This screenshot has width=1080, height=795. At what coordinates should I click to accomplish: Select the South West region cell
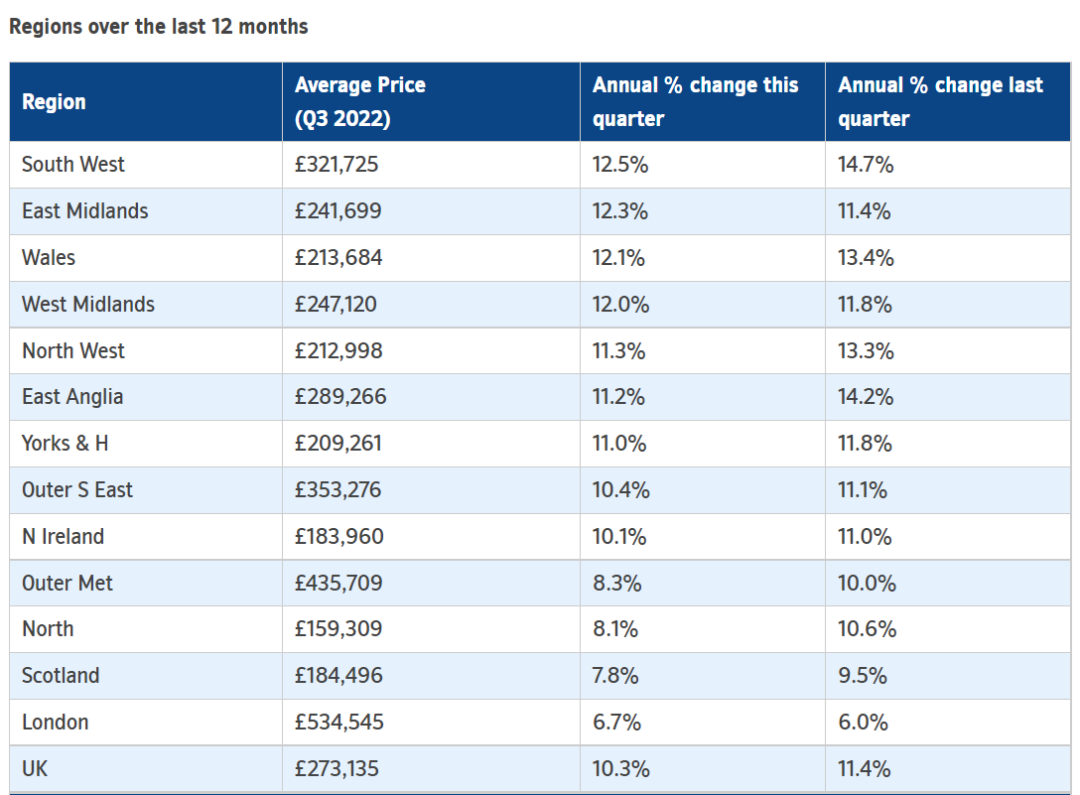pyautogui.click(x=73, y=165)
